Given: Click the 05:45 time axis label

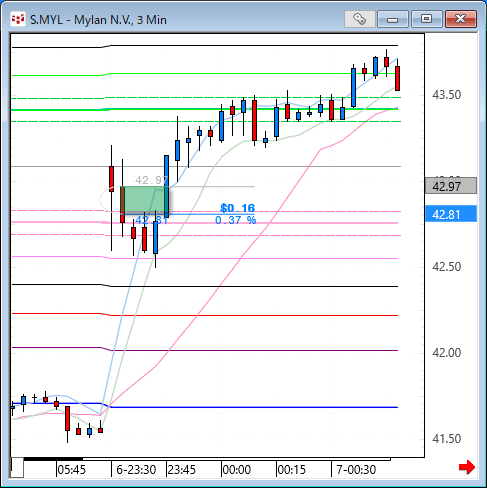Looking at the screenshot, I should tap(71, 470).
